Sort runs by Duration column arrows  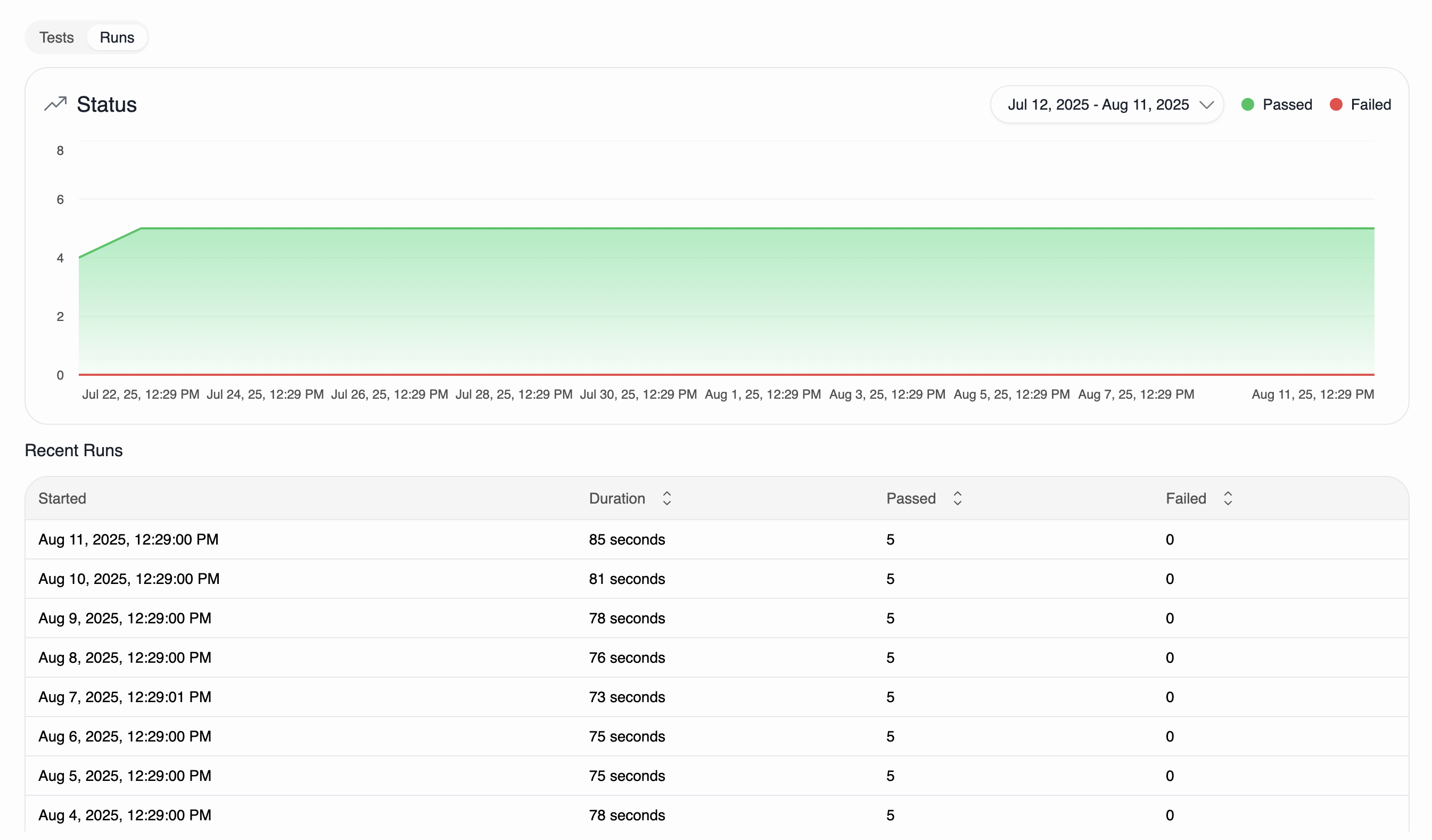[x=666, y=498]
